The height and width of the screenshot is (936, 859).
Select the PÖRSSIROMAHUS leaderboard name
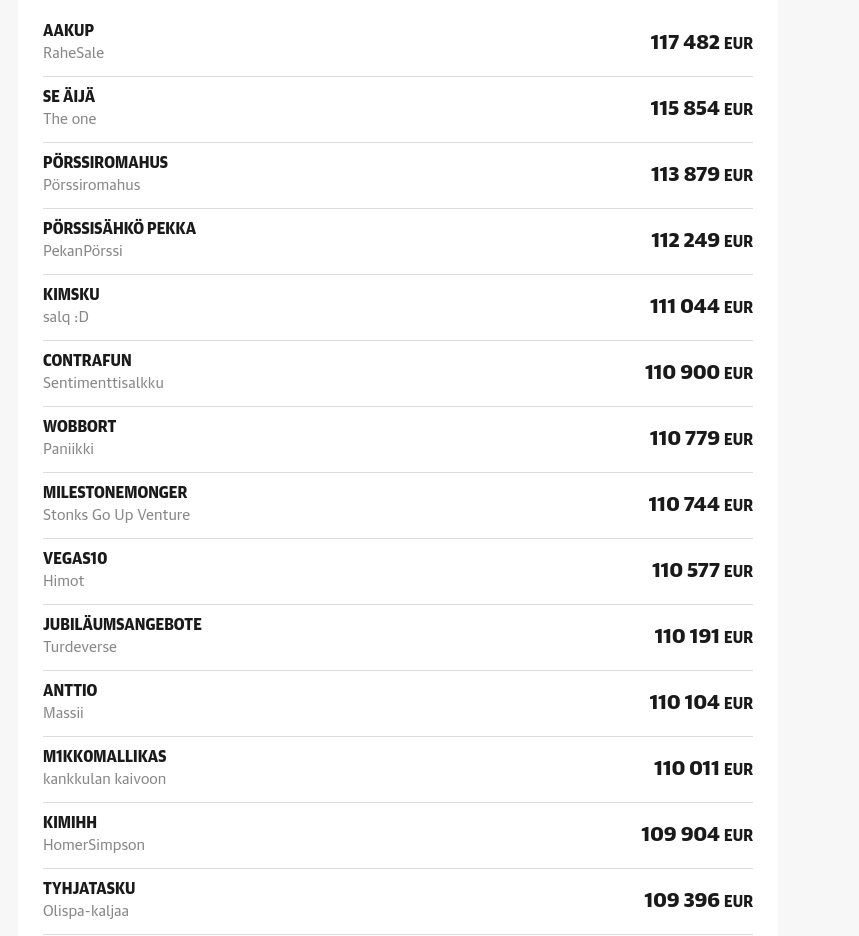coord(105,163)
